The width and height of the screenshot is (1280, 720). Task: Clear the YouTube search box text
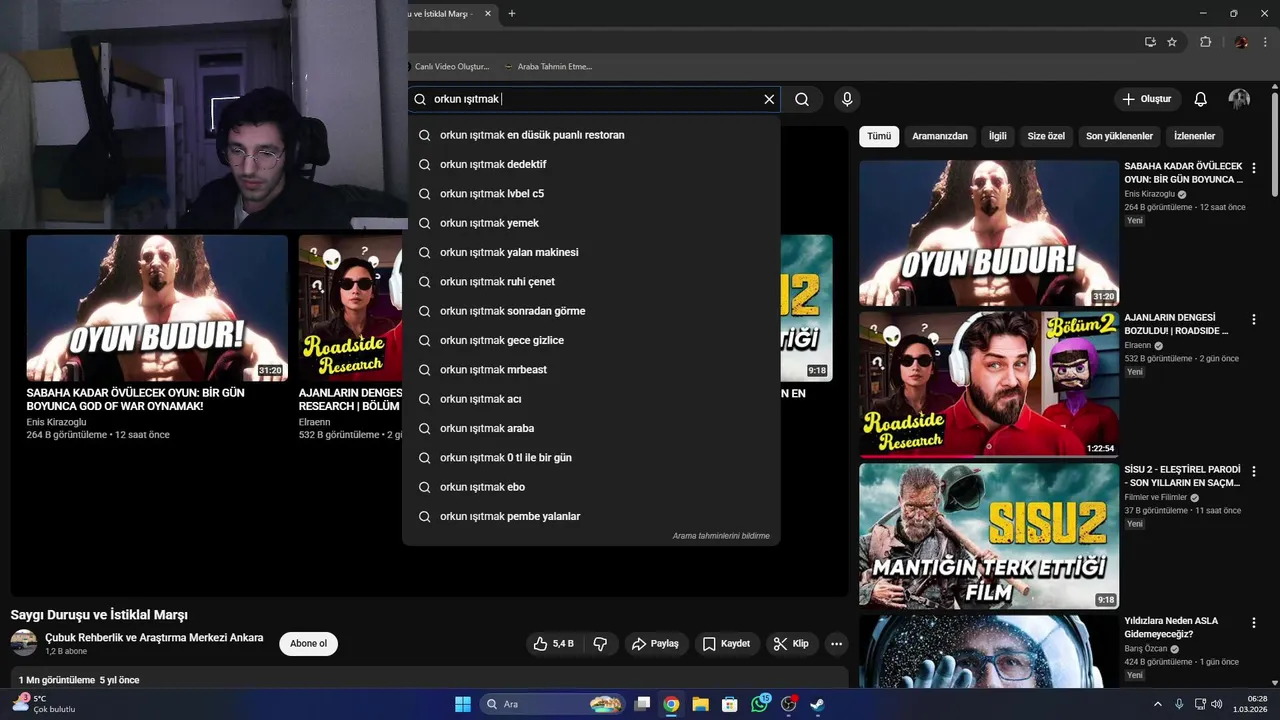tap(769, 99)
